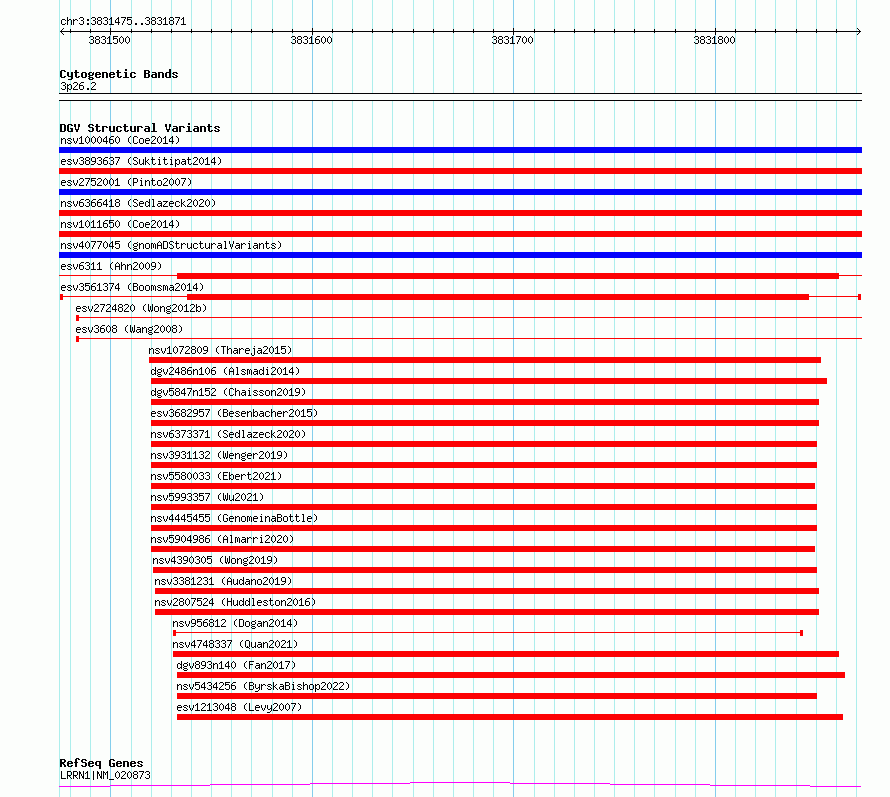The height and width of the screenshot is (797, 890).
Task: Select the 3p26.2 band label
Action: point(78,86)
